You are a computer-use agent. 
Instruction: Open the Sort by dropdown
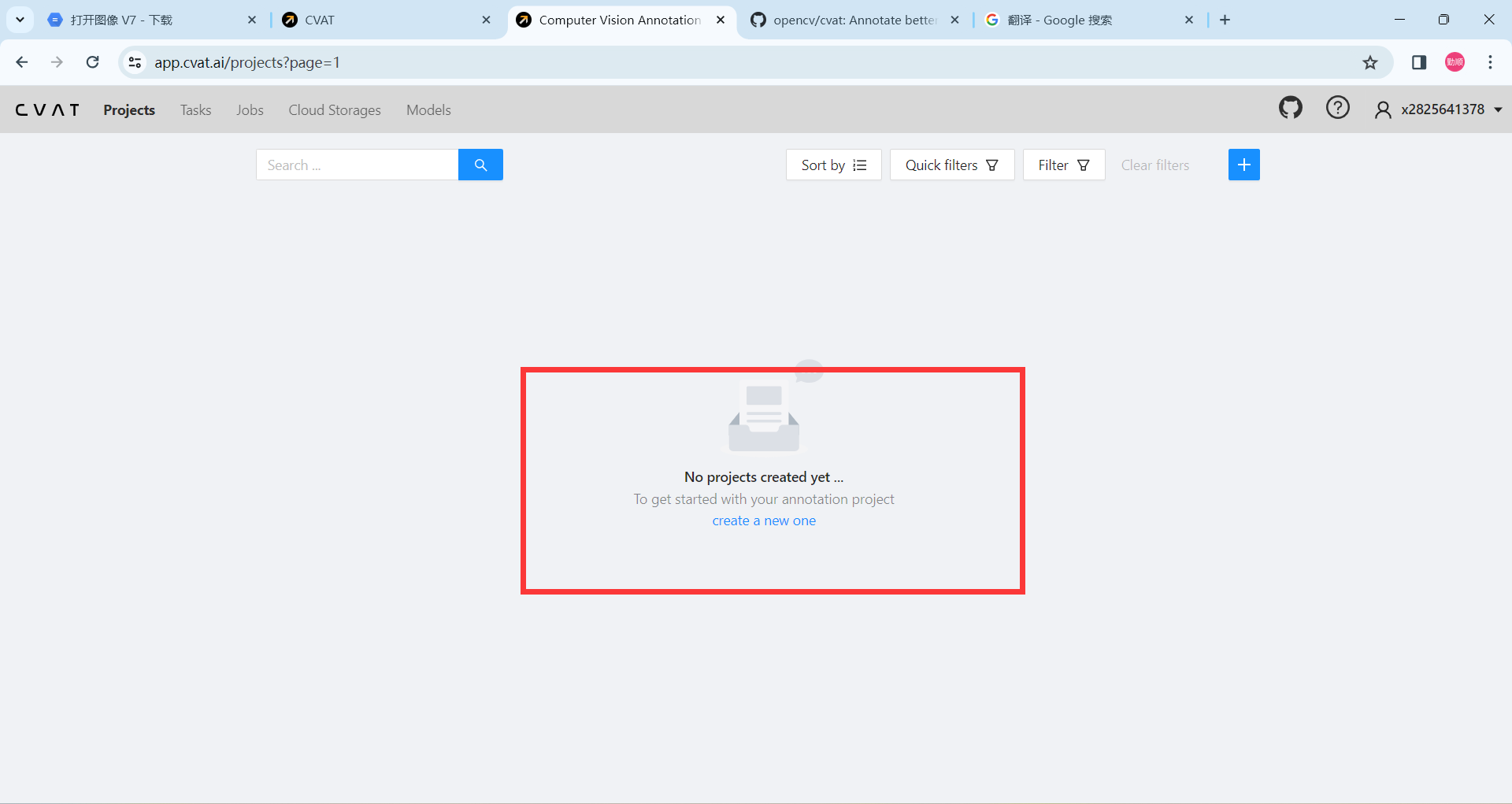(x=833, y=165)
